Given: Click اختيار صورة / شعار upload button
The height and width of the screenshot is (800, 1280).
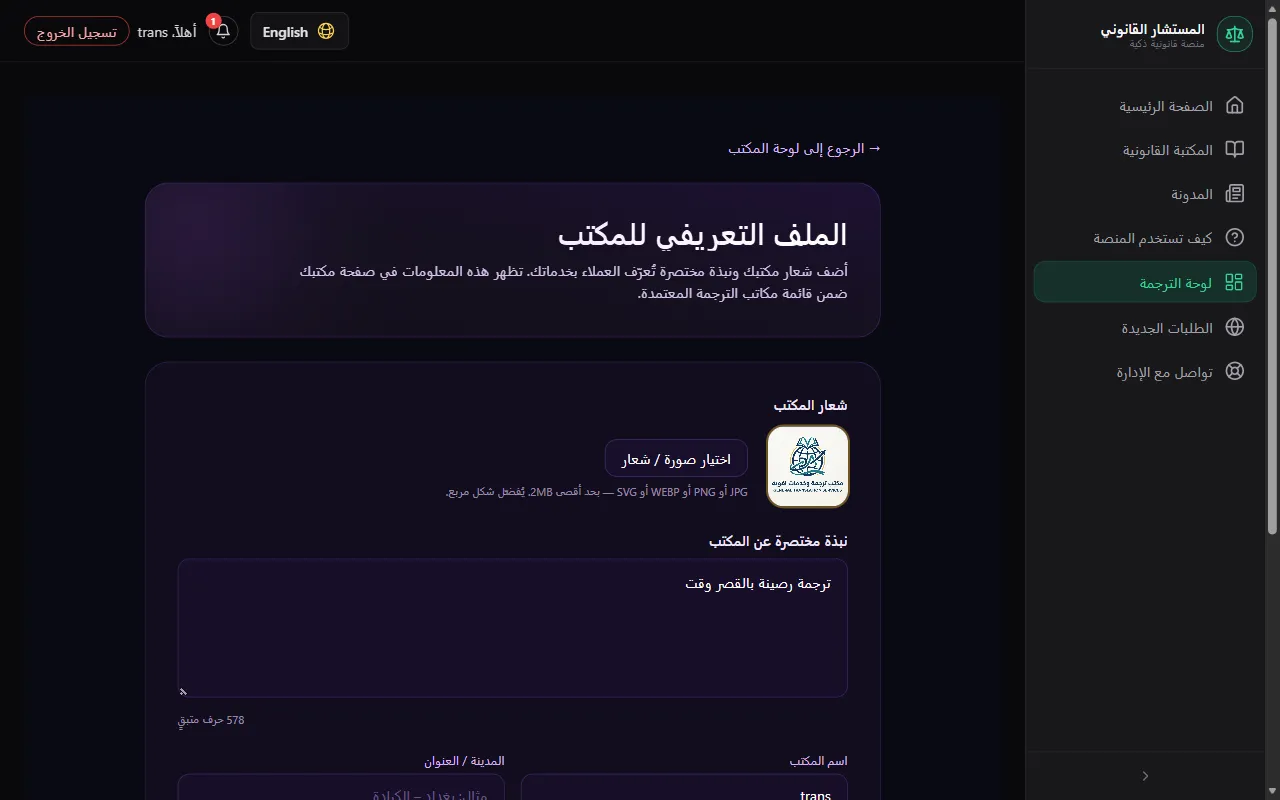Looking at the screenshot, I should (676, 458).
